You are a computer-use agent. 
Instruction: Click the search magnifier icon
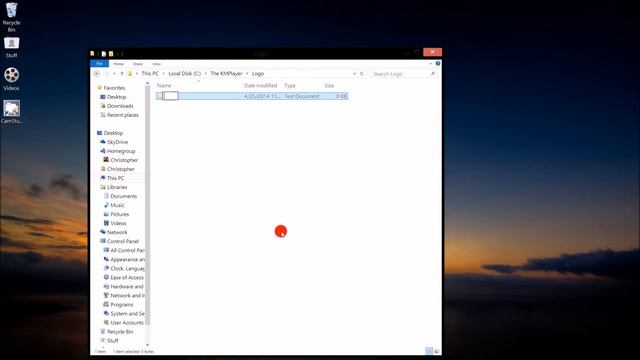pos(433,73)
